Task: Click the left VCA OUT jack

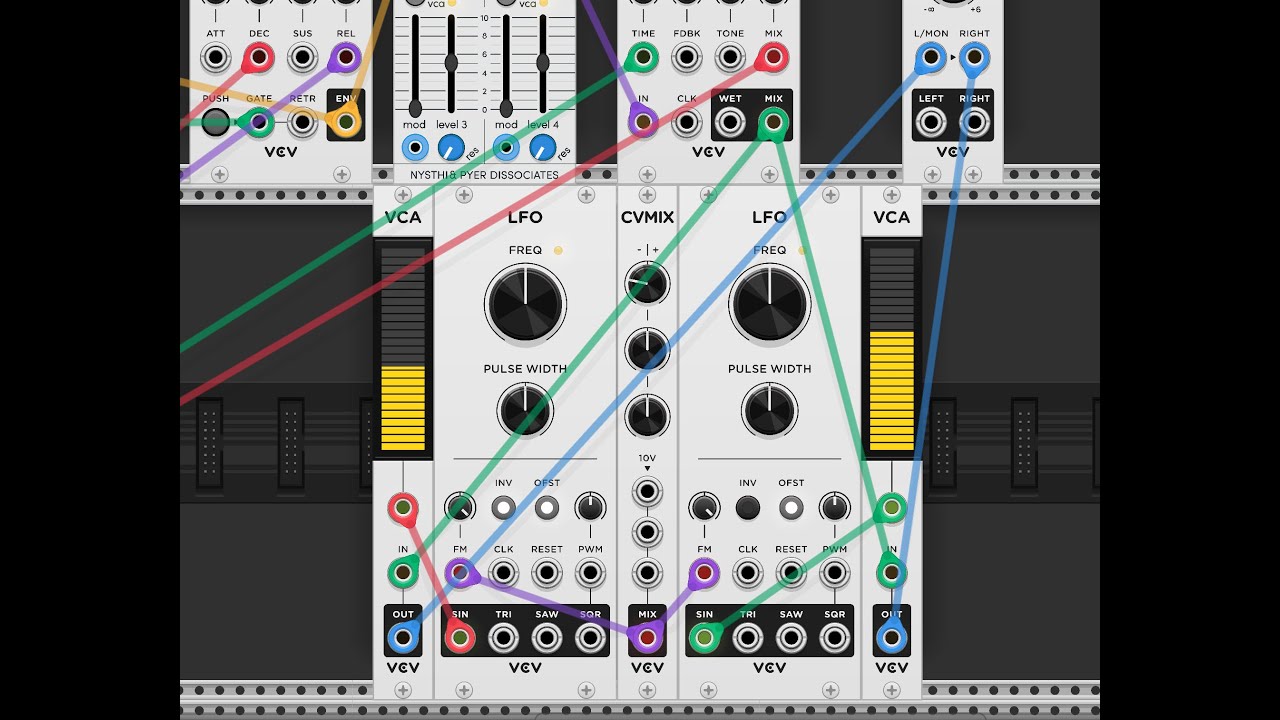Action: (403, 637)
